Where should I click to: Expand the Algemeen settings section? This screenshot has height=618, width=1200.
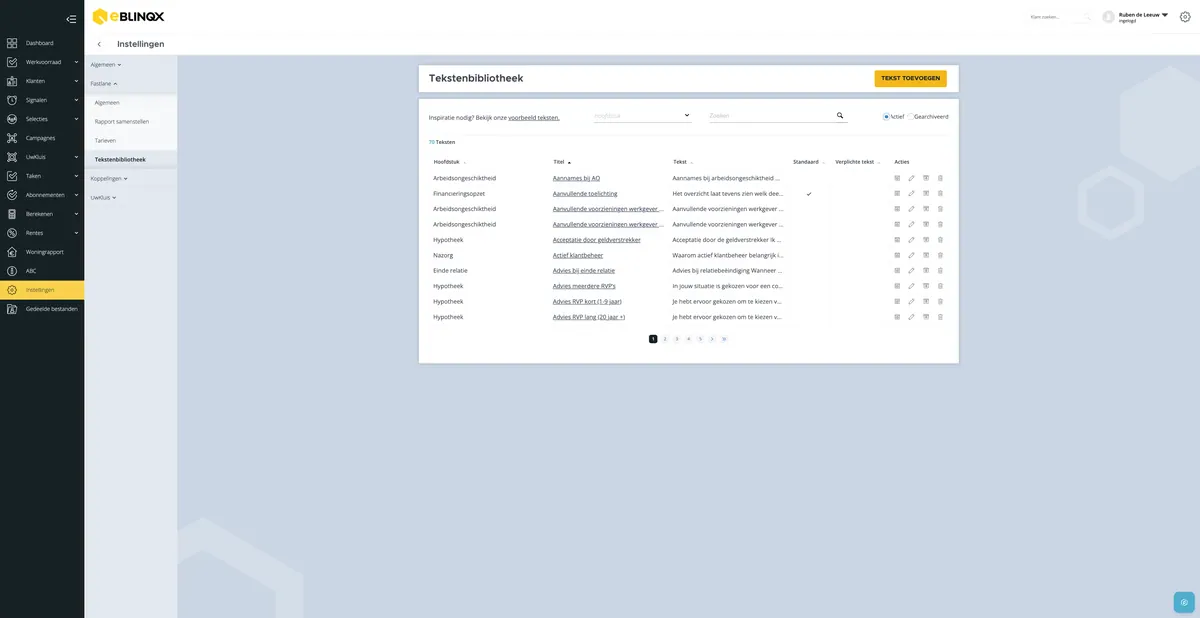105,64
